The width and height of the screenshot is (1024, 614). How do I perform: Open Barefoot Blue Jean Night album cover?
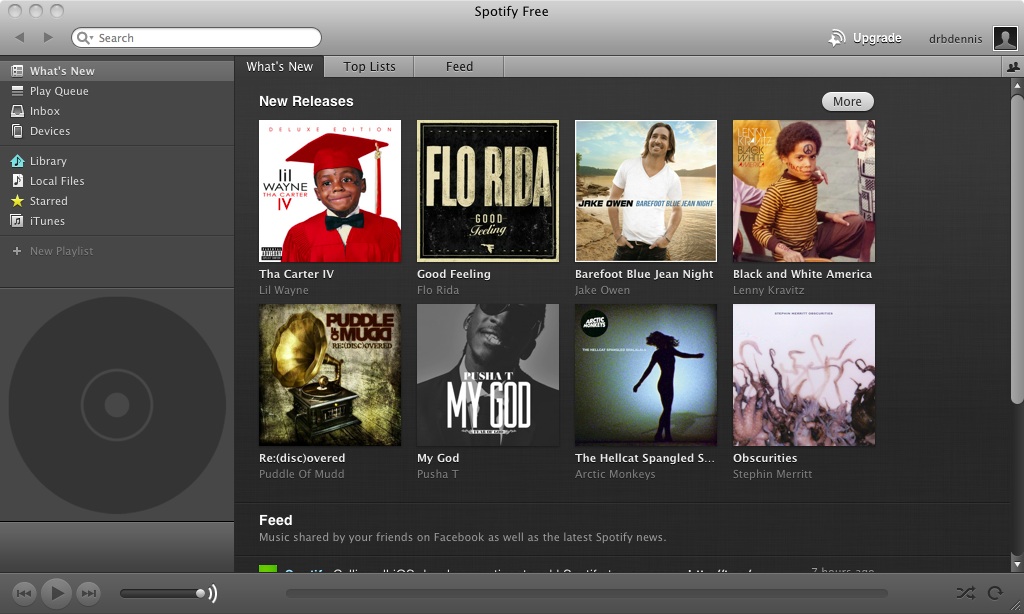(x=646, y=191)
